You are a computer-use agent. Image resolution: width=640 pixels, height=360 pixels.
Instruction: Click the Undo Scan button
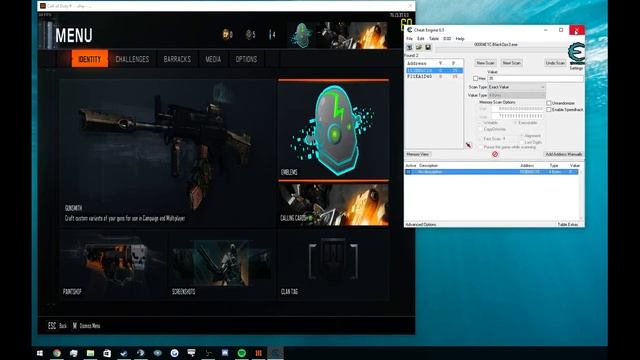pyautogui.click(x=555, y=63)
